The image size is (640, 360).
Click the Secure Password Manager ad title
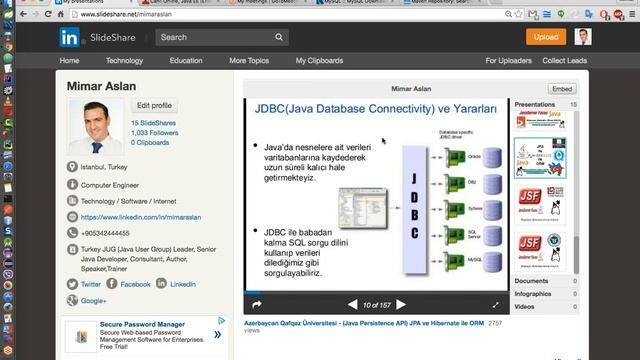pyautogui.click(x=142, y=324)
